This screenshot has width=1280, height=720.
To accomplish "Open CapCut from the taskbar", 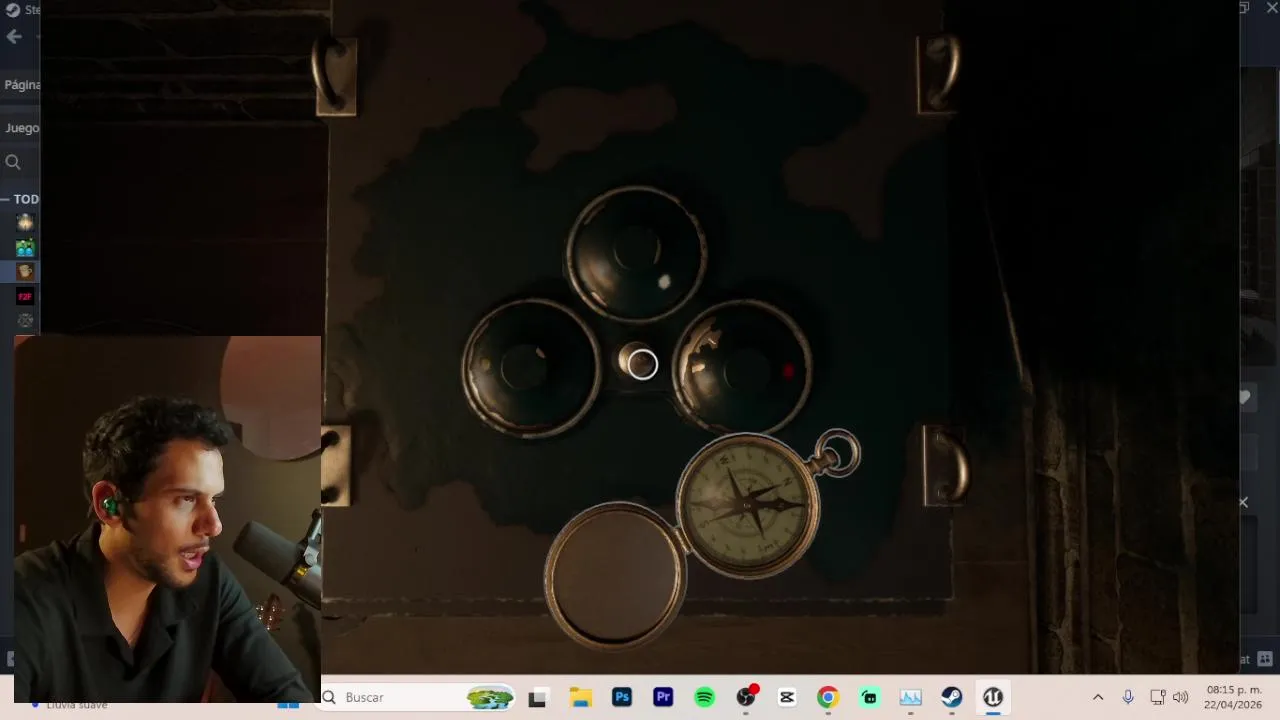I will (x=787, y=698).
